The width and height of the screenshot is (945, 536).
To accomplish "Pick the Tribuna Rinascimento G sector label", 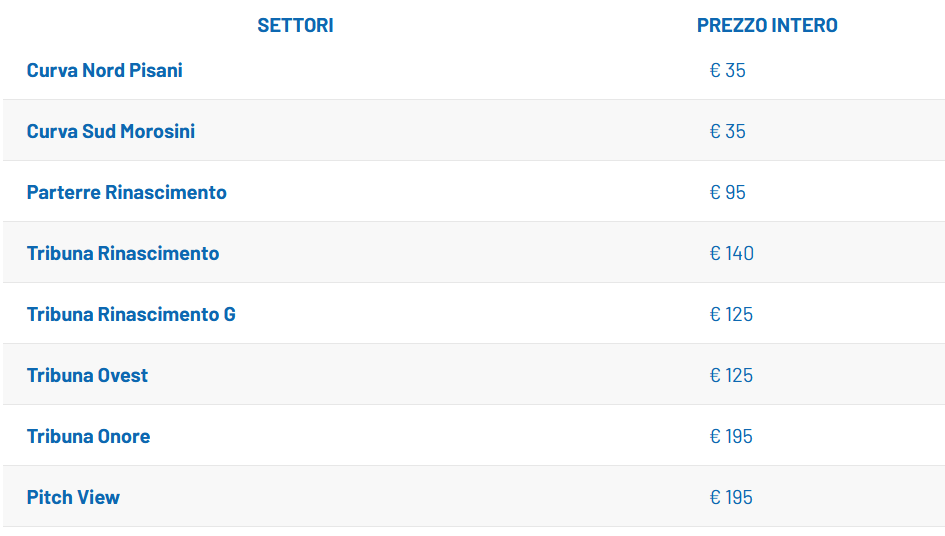I will coord(131,315).
